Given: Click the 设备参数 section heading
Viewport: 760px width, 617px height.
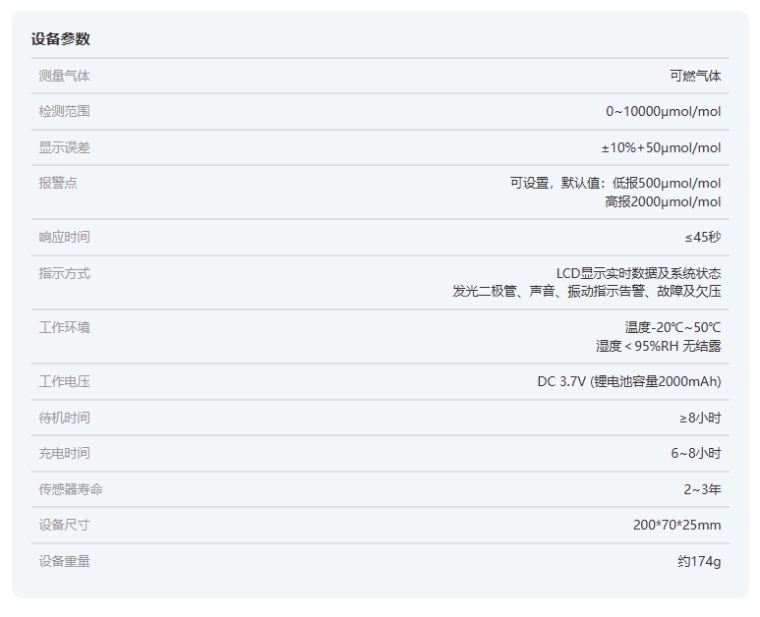Looking at the screenshot, I should [60, 39].
